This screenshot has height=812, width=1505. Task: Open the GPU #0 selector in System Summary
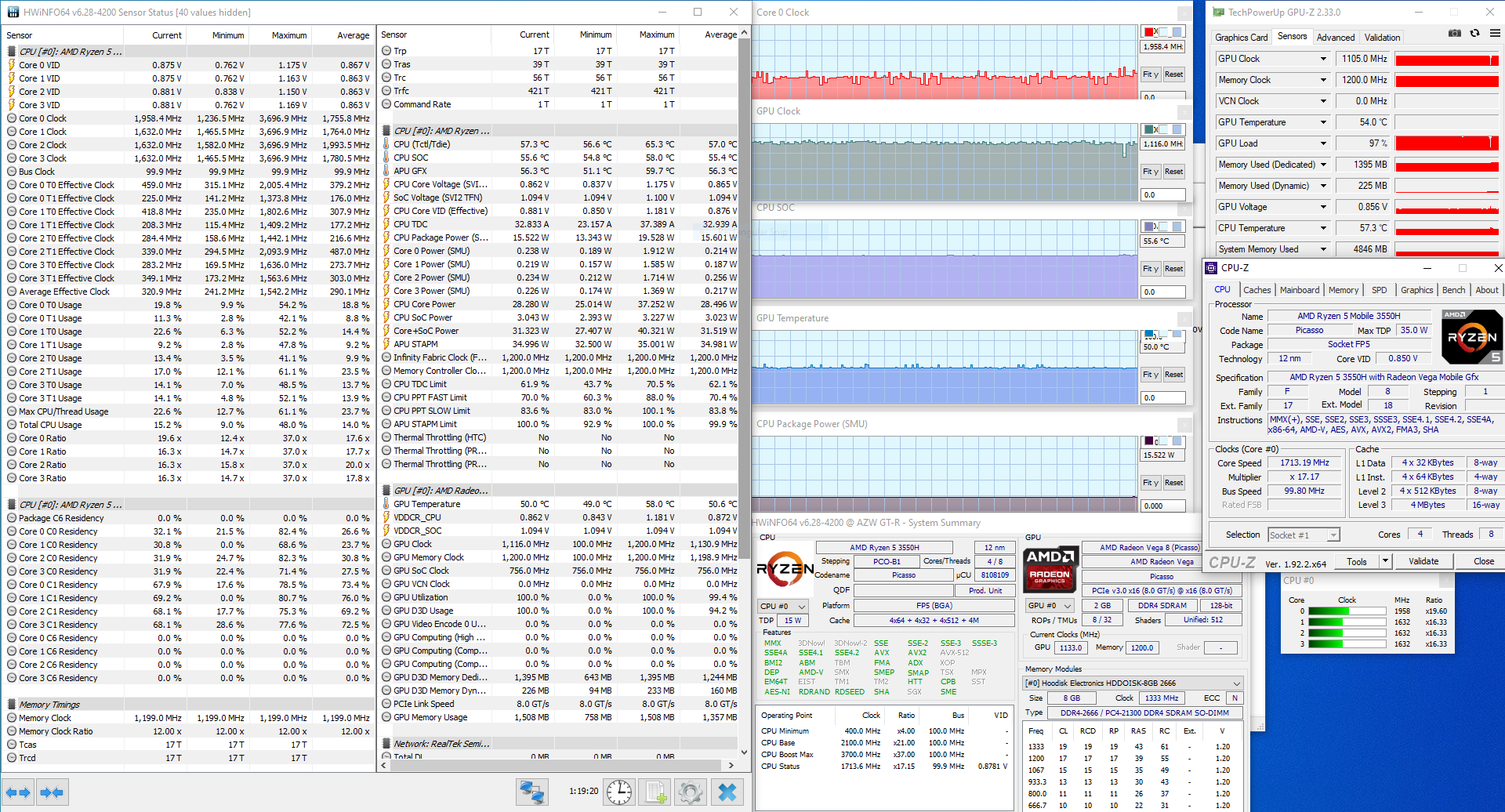1050,606
